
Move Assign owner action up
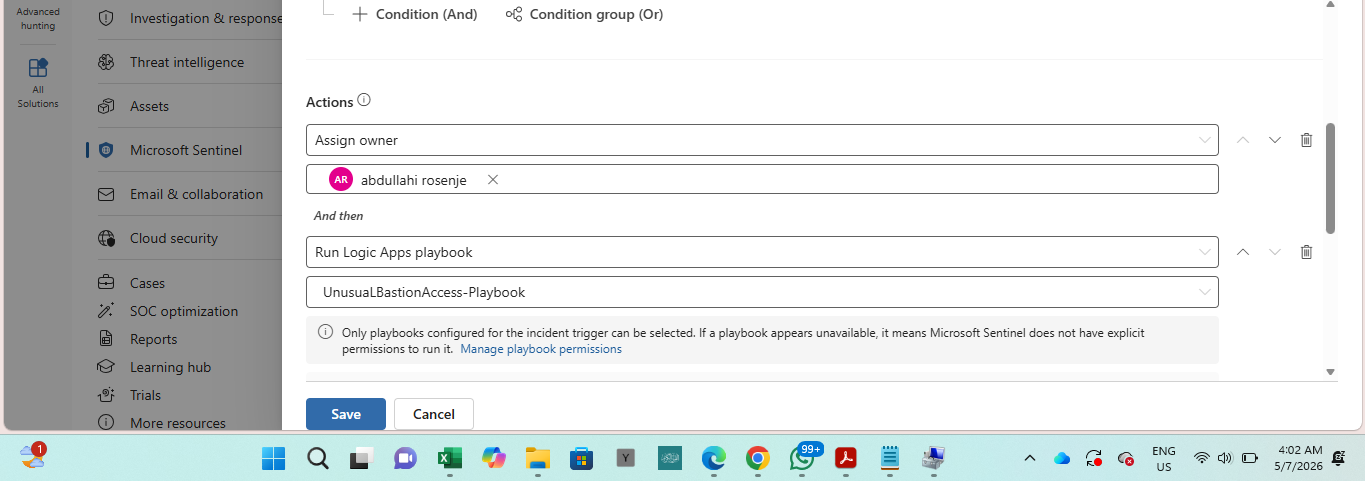pyautogui.click(x=1243, y=140)
